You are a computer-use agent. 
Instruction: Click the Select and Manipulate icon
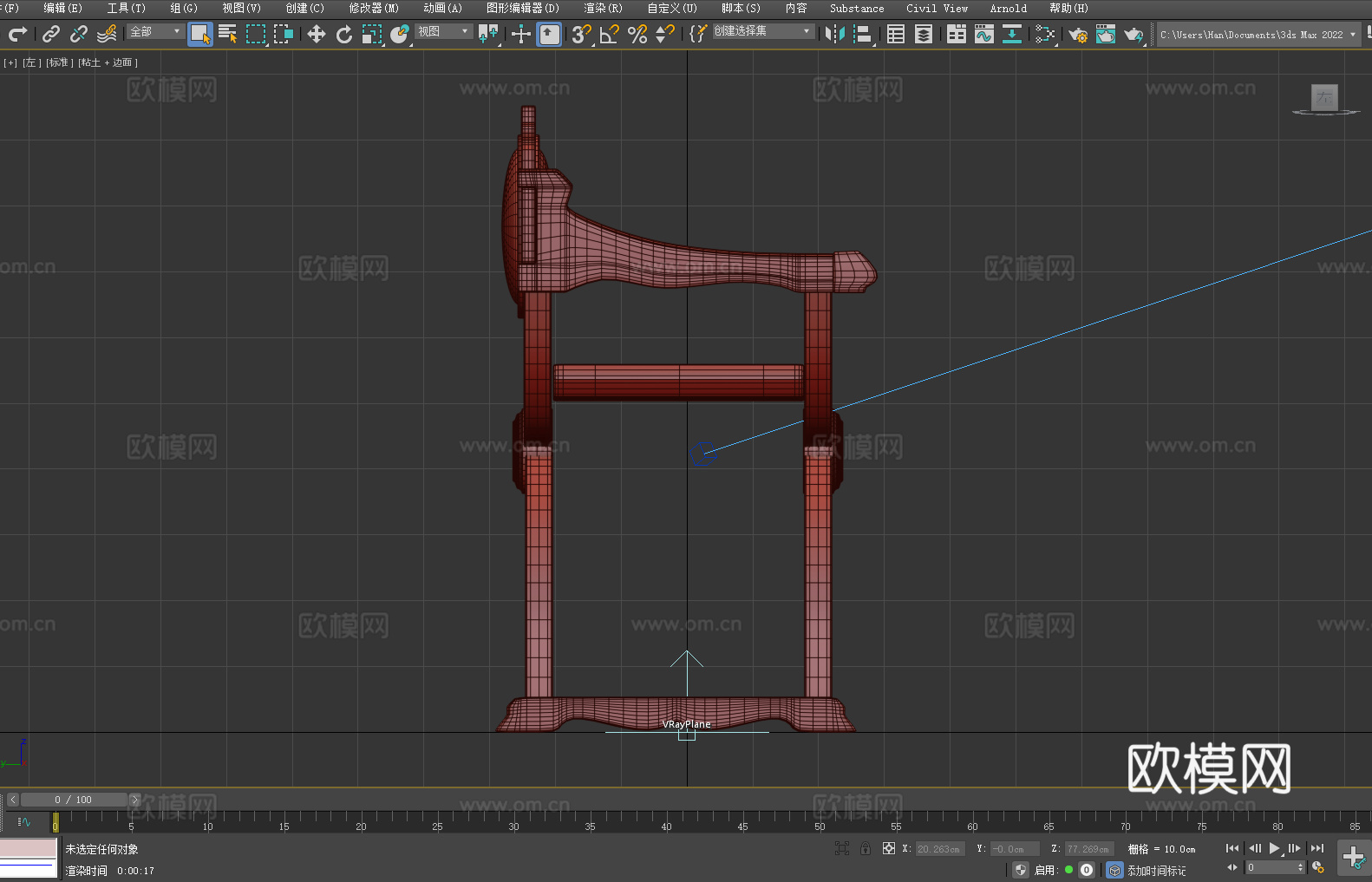point(521,34)
